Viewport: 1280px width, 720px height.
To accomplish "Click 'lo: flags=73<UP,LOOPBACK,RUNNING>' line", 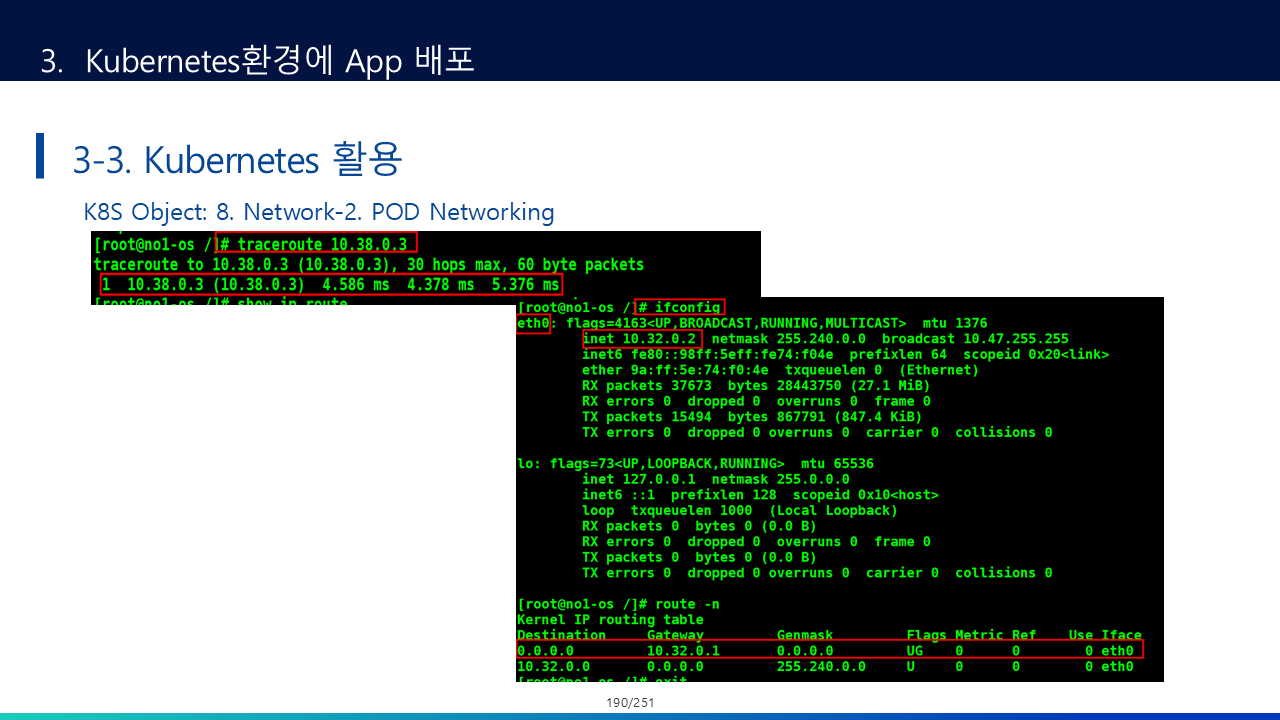I will (x=695, y=464).
